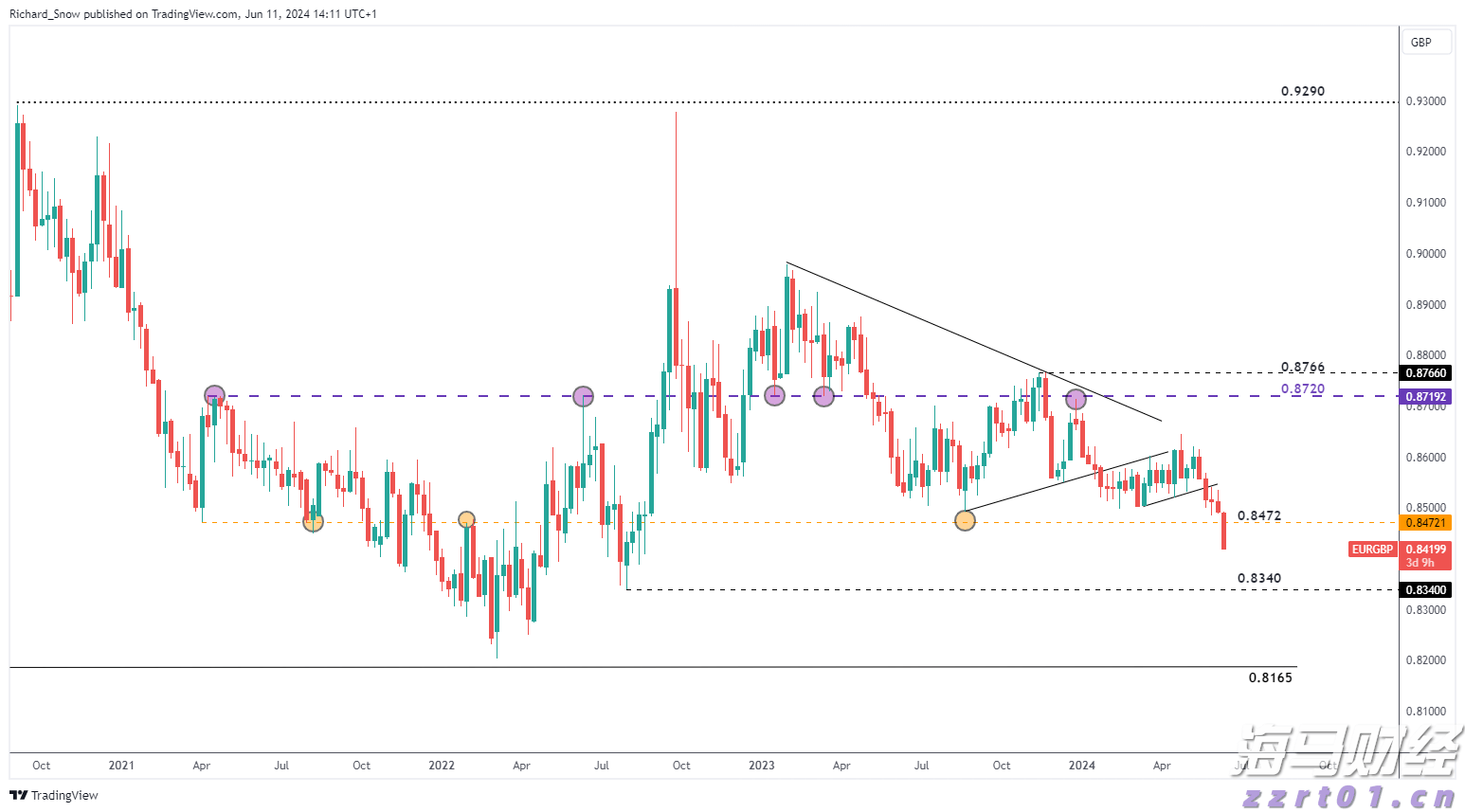Viewport: 1465px width, 812px height.
Task: Click the 0.83000 axis tick
Action: pos(1425,610)
